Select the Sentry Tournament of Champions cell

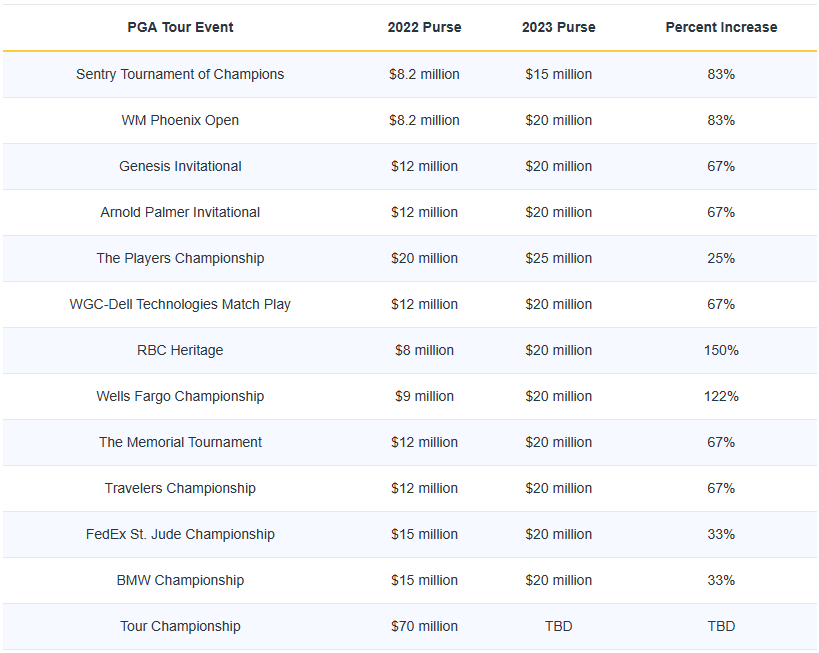180,74
